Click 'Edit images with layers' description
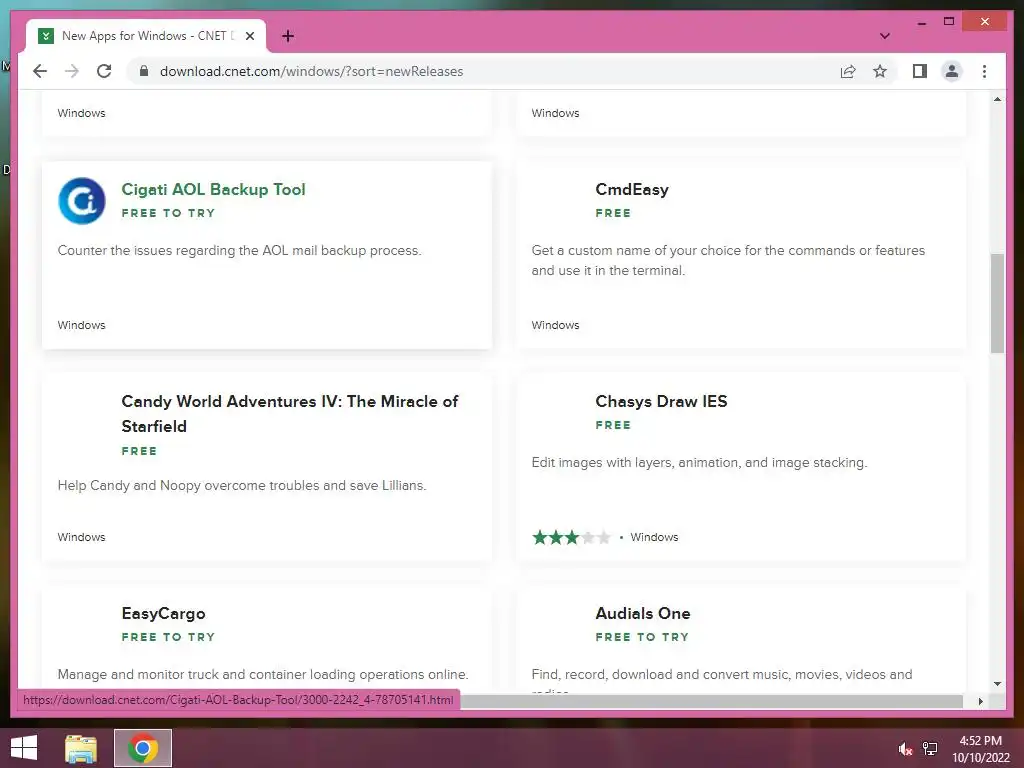Viewport: 1024px width, 768px height. coord(699,462)
